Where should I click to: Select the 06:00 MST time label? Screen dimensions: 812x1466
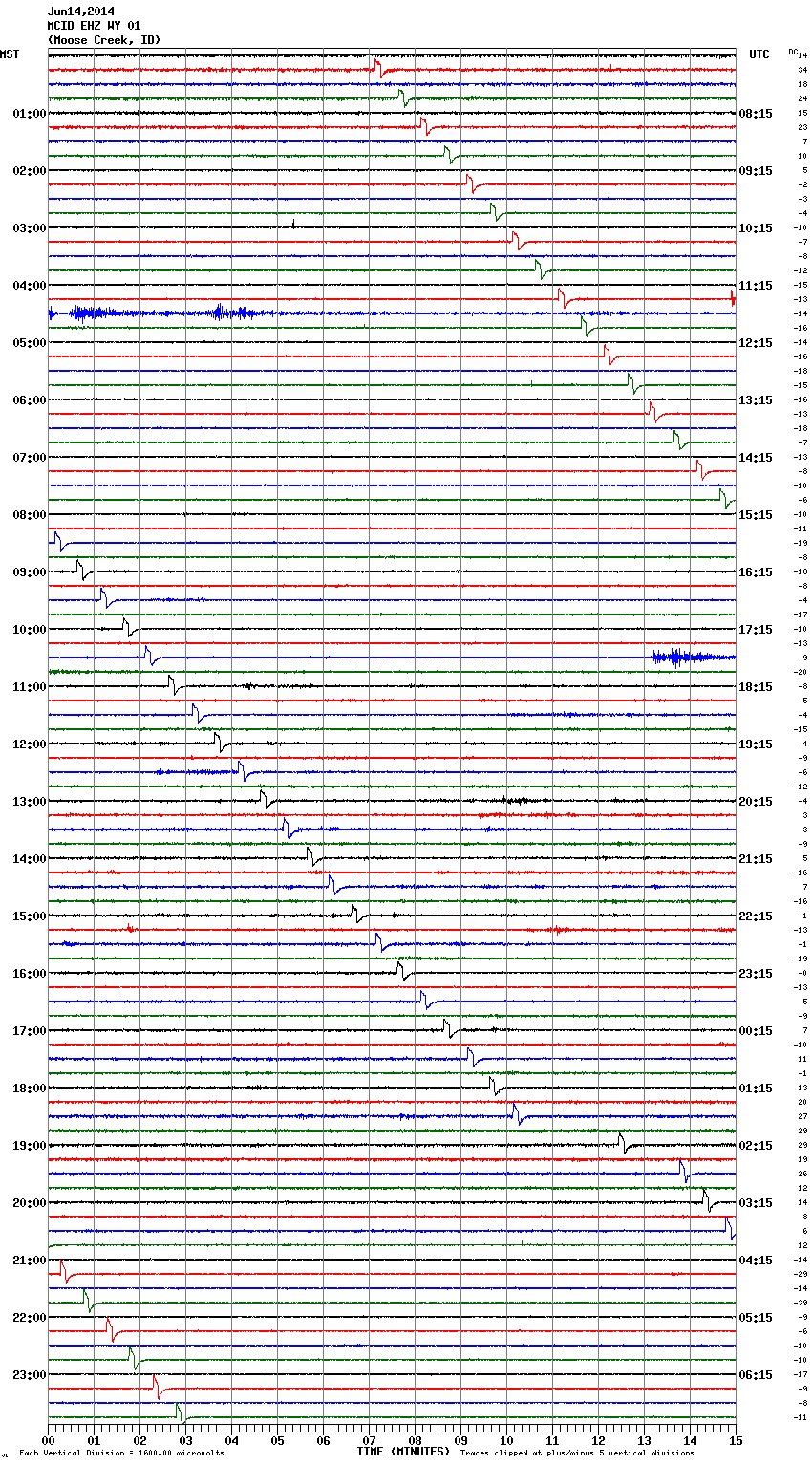[30, 400]
